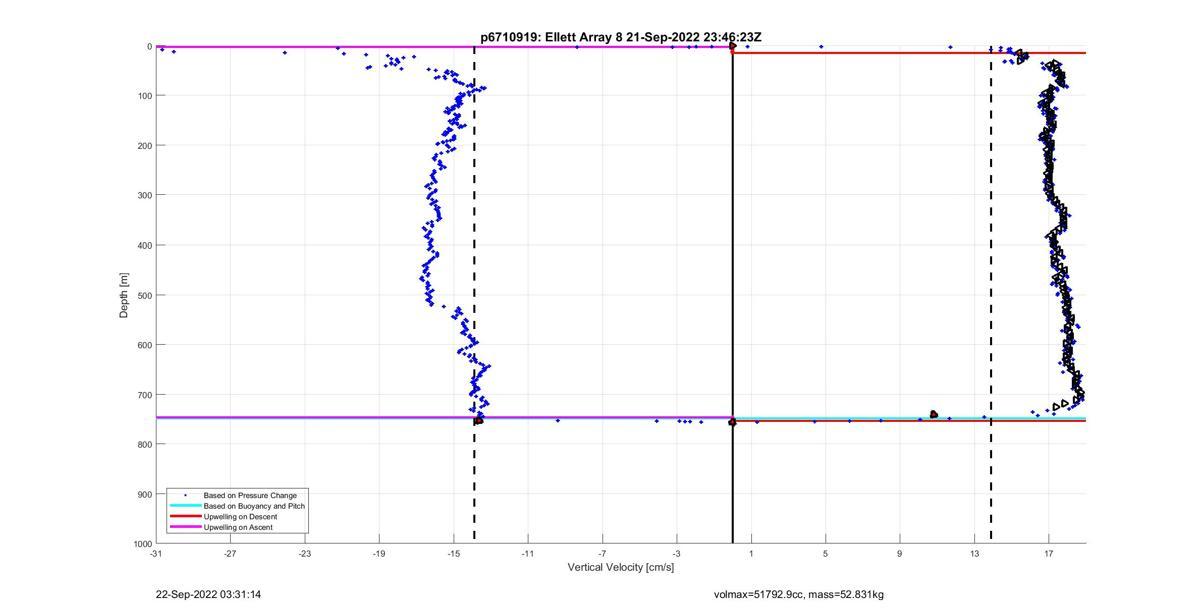This screenshot has height=611, width=1200.
Task: Click x-axis tick label '-7'
Action: (602, 553)
